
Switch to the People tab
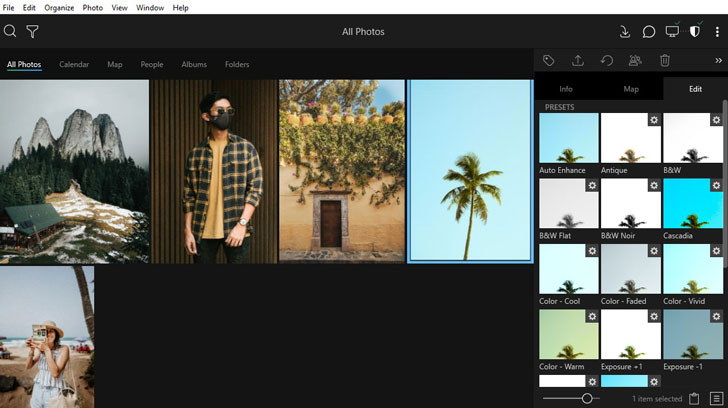tap(152, 65)
